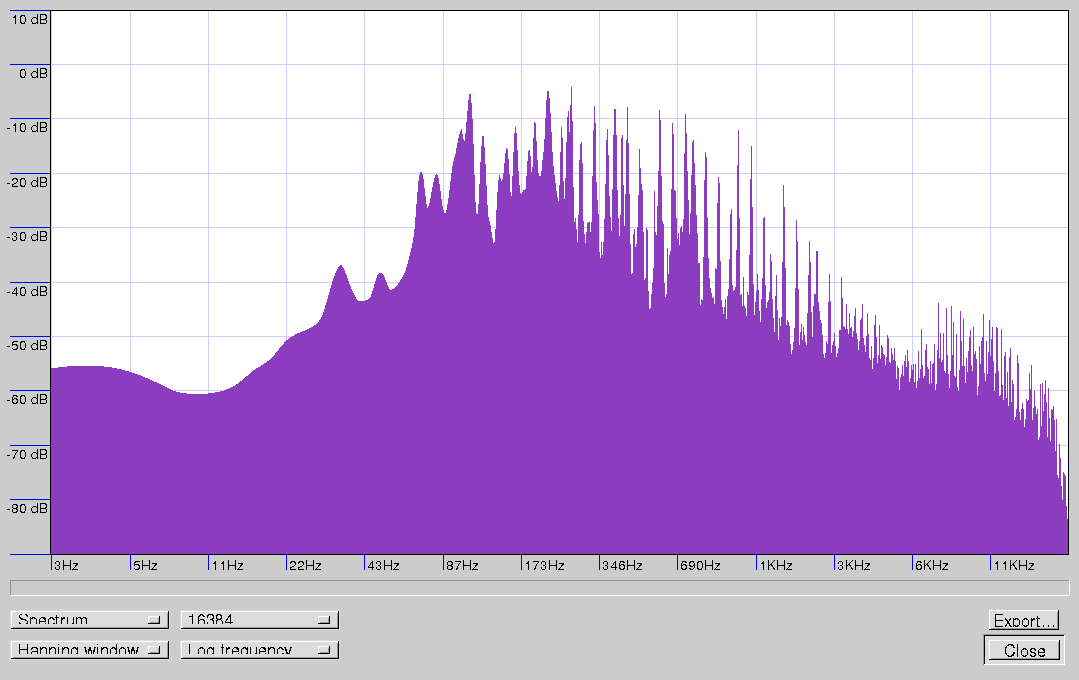This screenshot has width=1079, height=680.
Task: Click the 1KHz frequency axis label
Action: (x=776, y=566)
